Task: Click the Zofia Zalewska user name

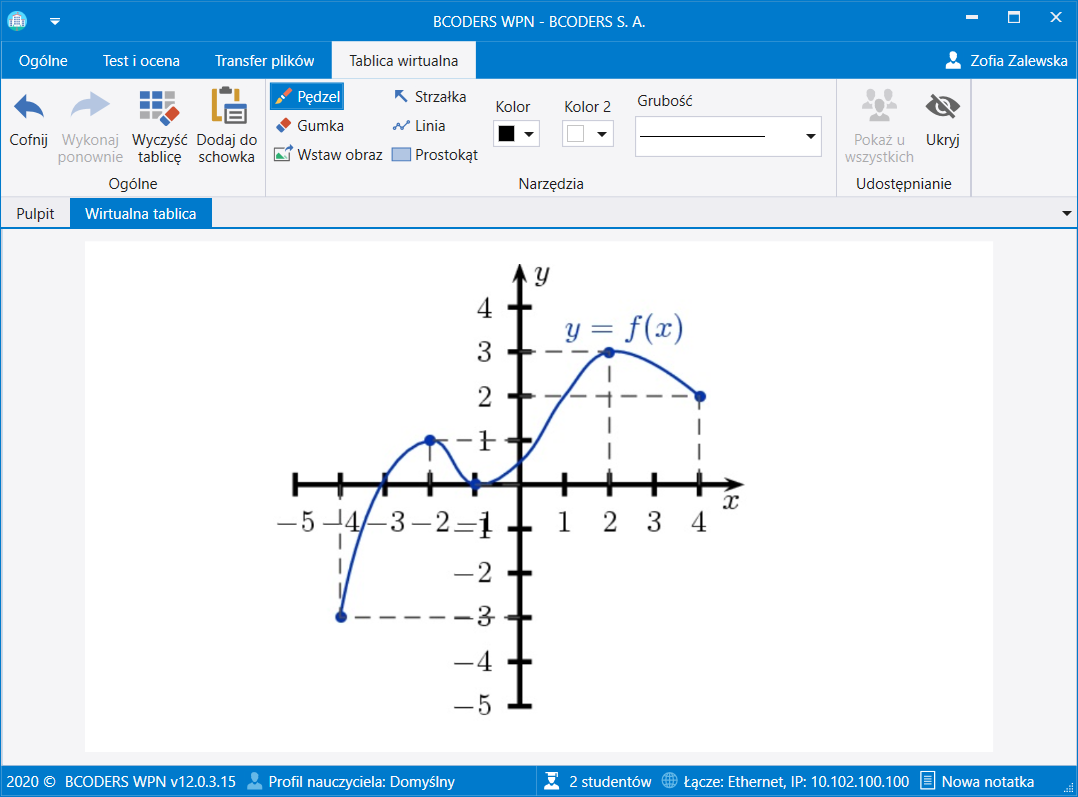Action: tap(1019, 61)
